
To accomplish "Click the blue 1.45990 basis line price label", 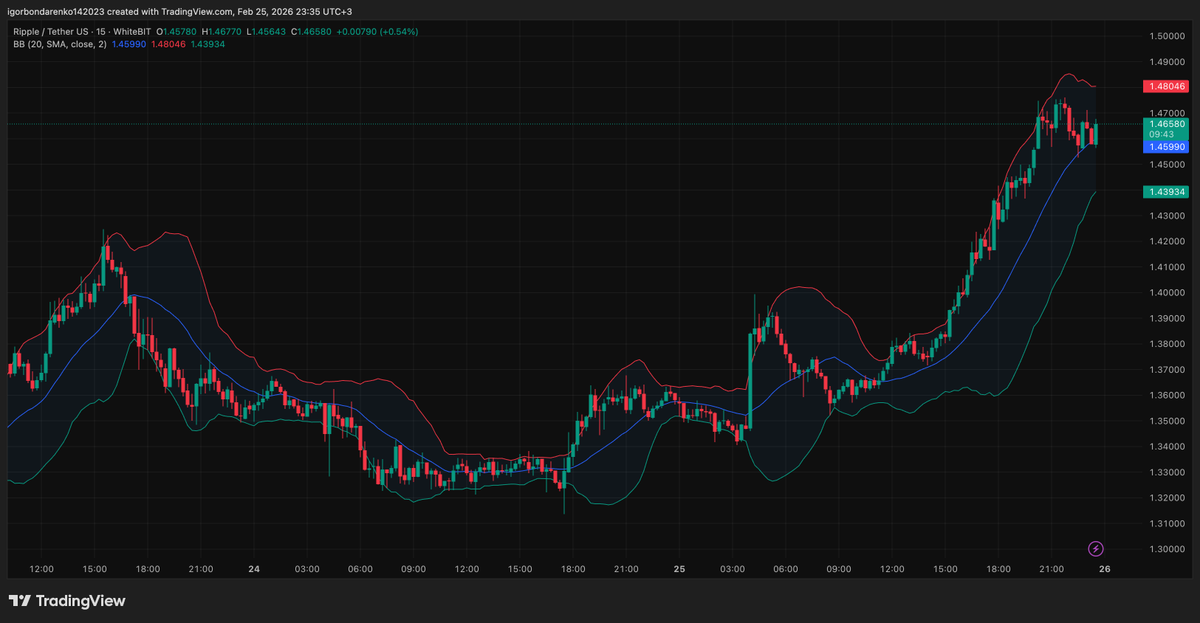I will click(1166, 146).
